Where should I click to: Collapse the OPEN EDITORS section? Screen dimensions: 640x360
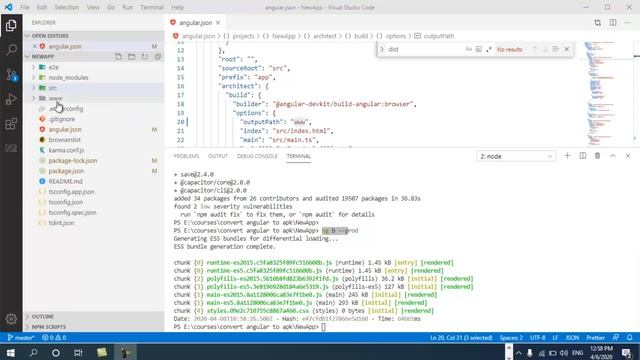pyautogui.click(x=94, y=36)
